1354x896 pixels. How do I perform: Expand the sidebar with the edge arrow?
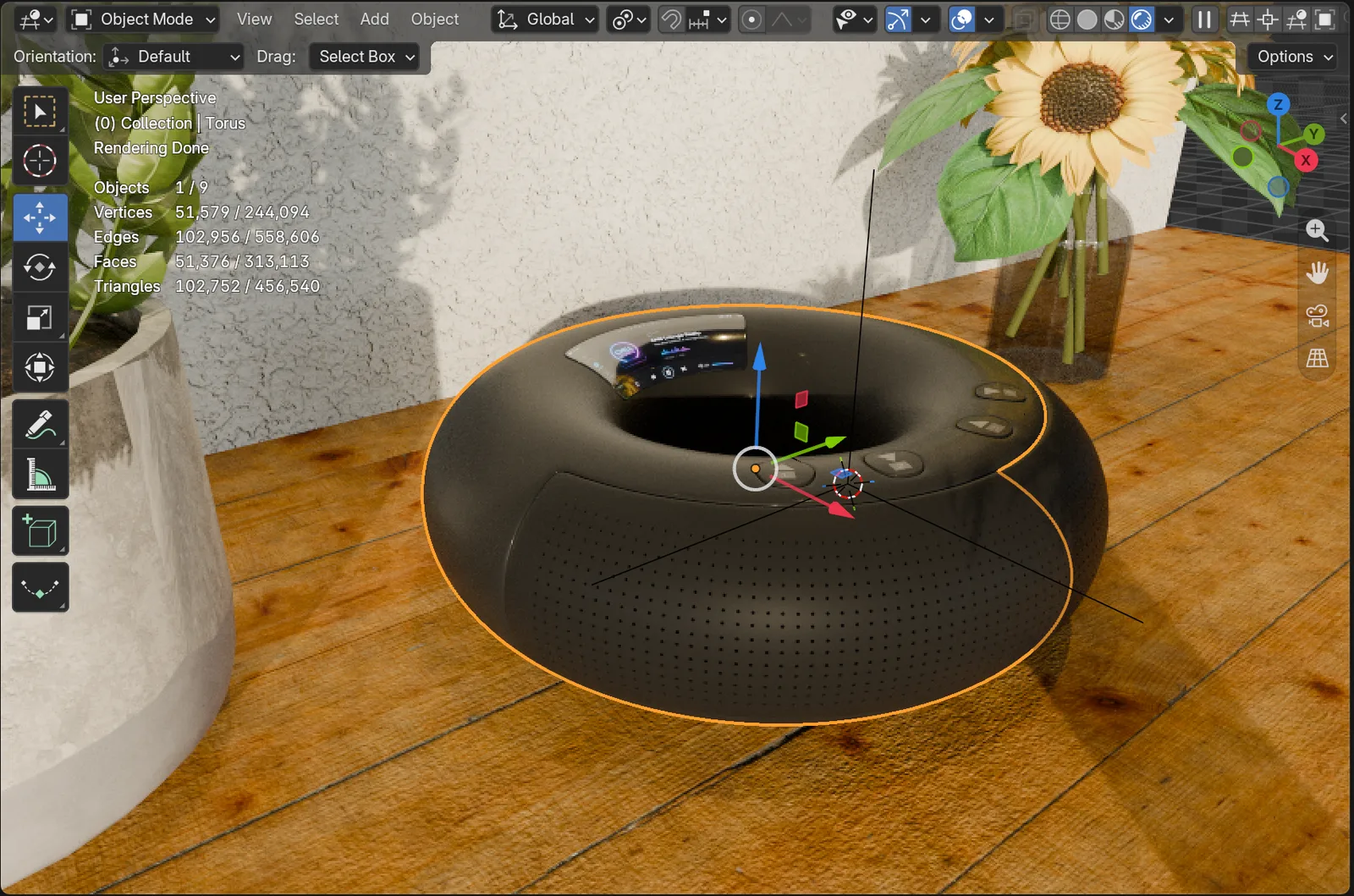1344,118
